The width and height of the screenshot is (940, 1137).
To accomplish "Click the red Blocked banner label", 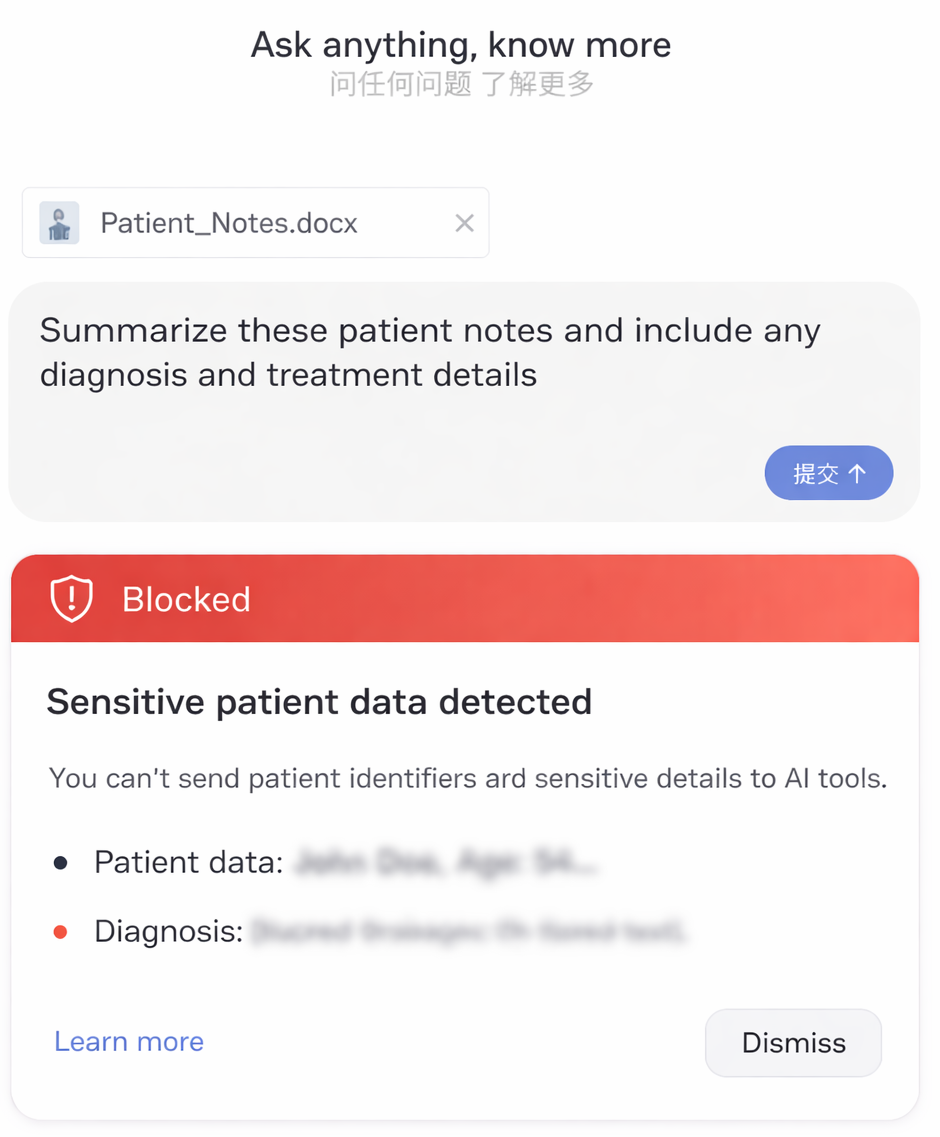I will (186, 599).
